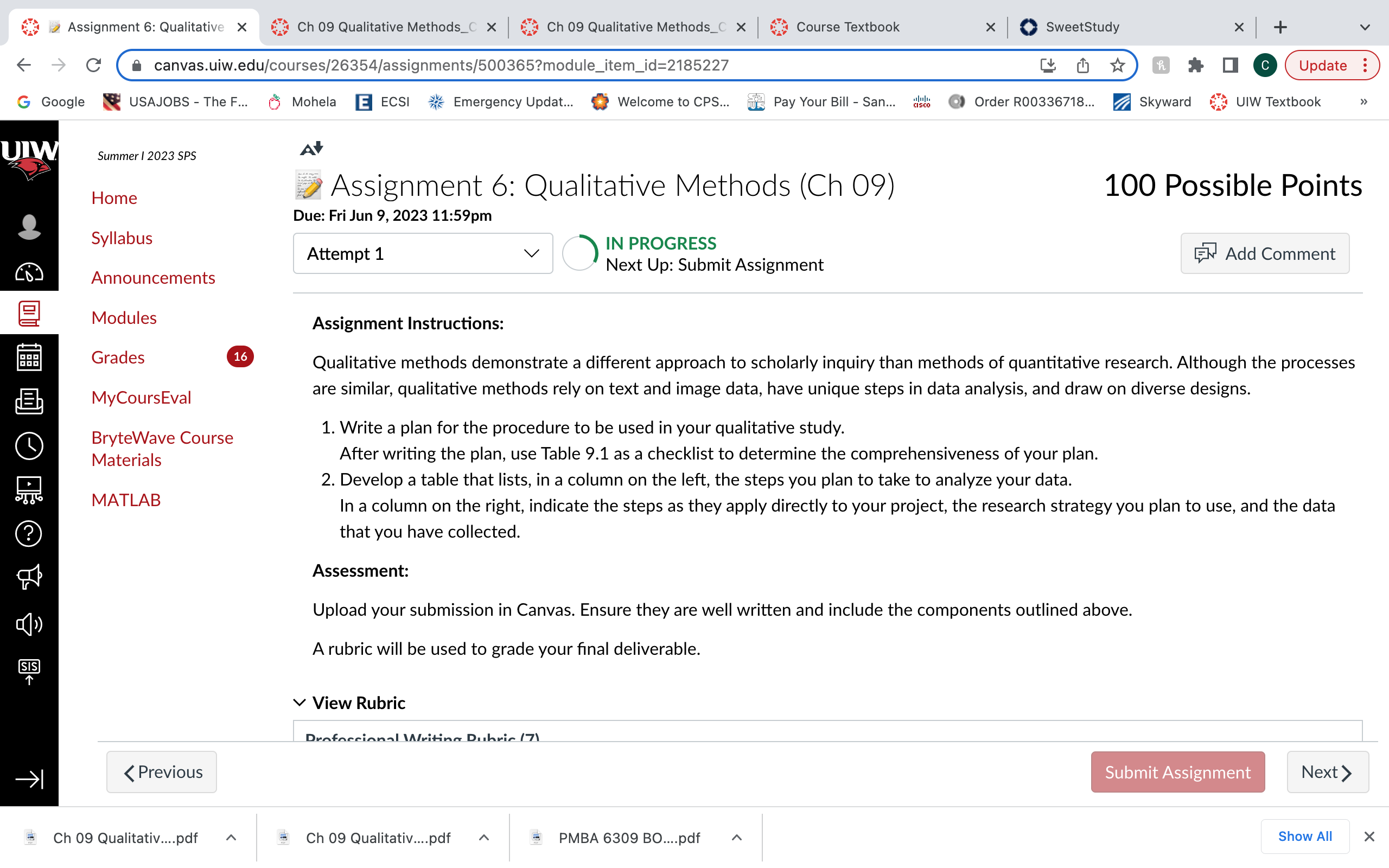Screen dimensions: 1389x868
Task: Open the Skyward bookmark
Action: point(1152,101)
